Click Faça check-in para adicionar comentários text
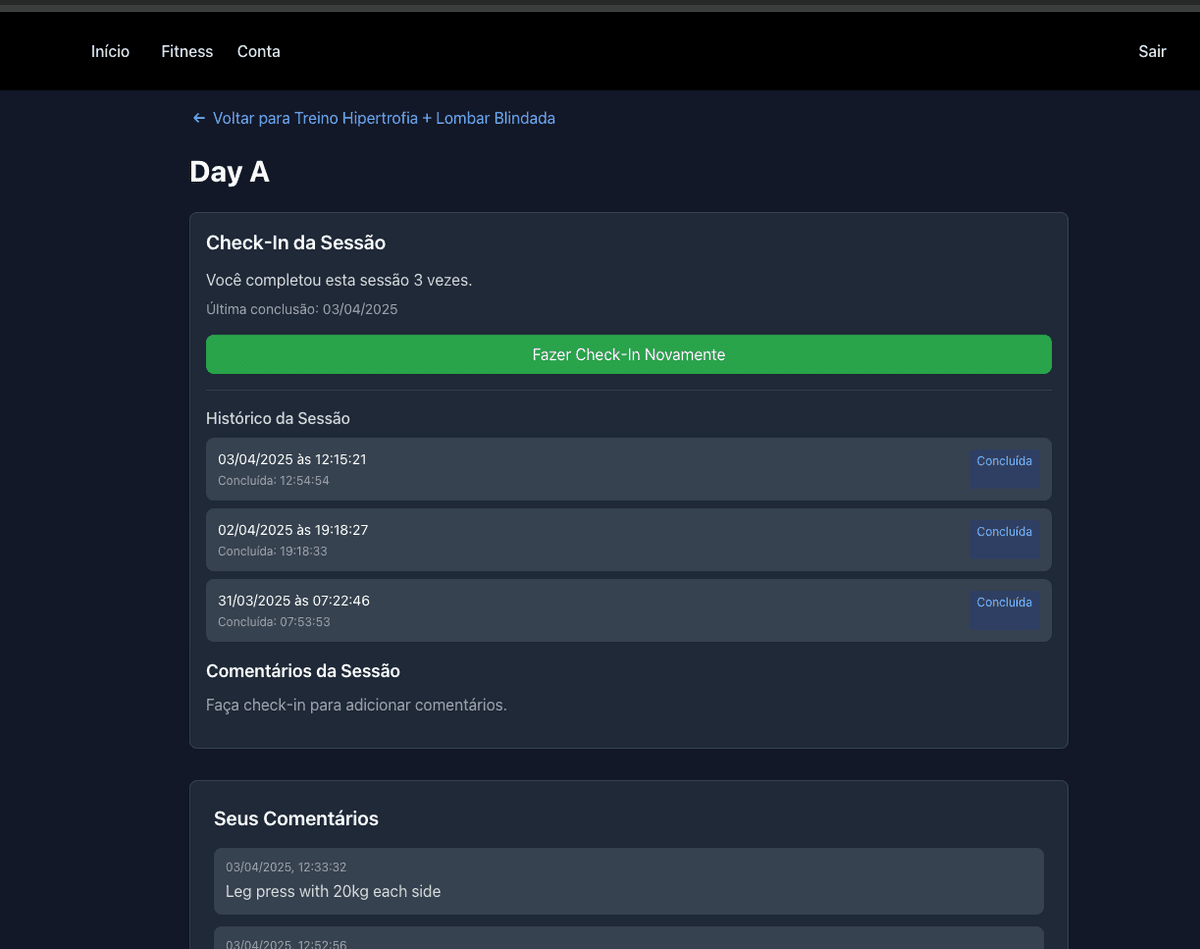The width and height of the screenshot is (1200, 949). click(357, 705)
